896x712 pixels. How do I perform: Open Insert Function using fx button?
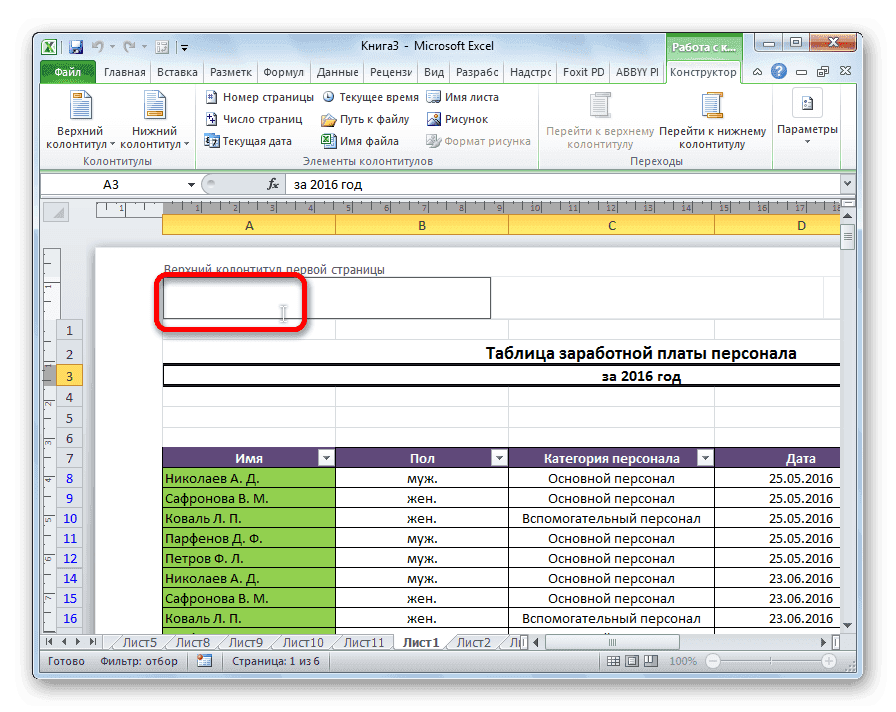pyautogui.click(x=272, y=184)
